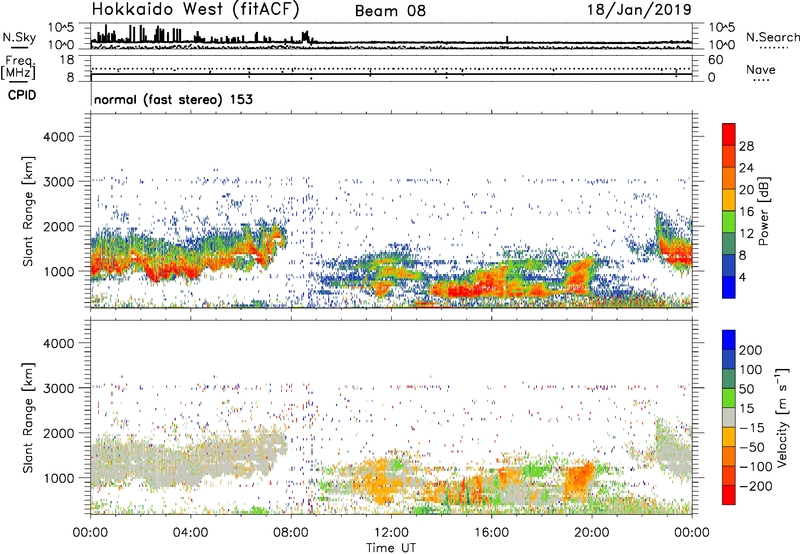Click 'normal (fast stereo) 153' text
This screenshot has height=554, width=800.
click(x=173, y=99)
